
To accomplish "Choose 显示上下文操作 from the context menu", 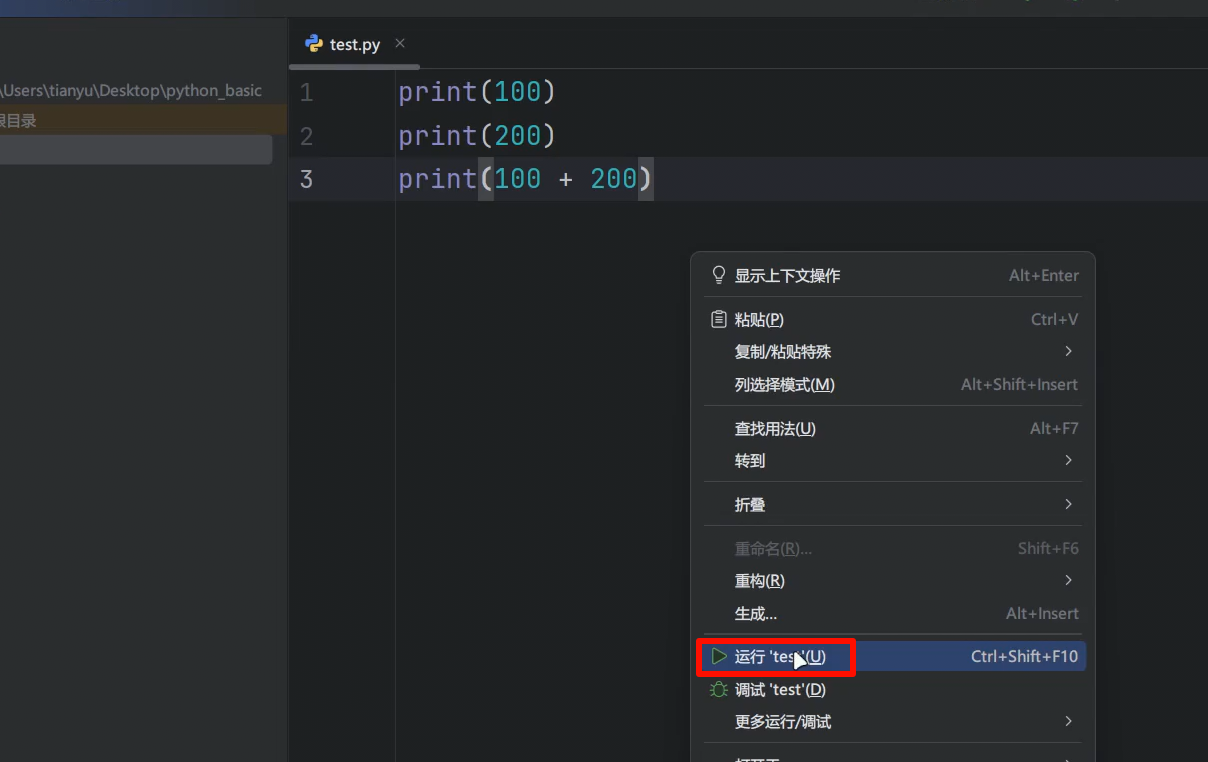I will [893, 275].
